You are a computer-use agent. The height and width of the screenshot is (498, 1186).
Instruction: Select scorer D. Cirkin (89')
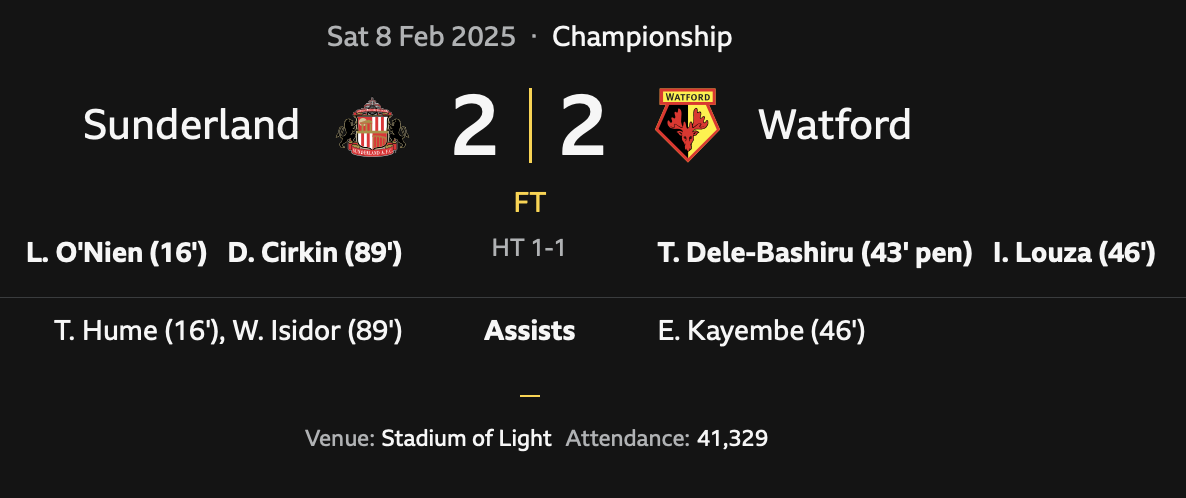pyautogui.click(x=315, y=254)
